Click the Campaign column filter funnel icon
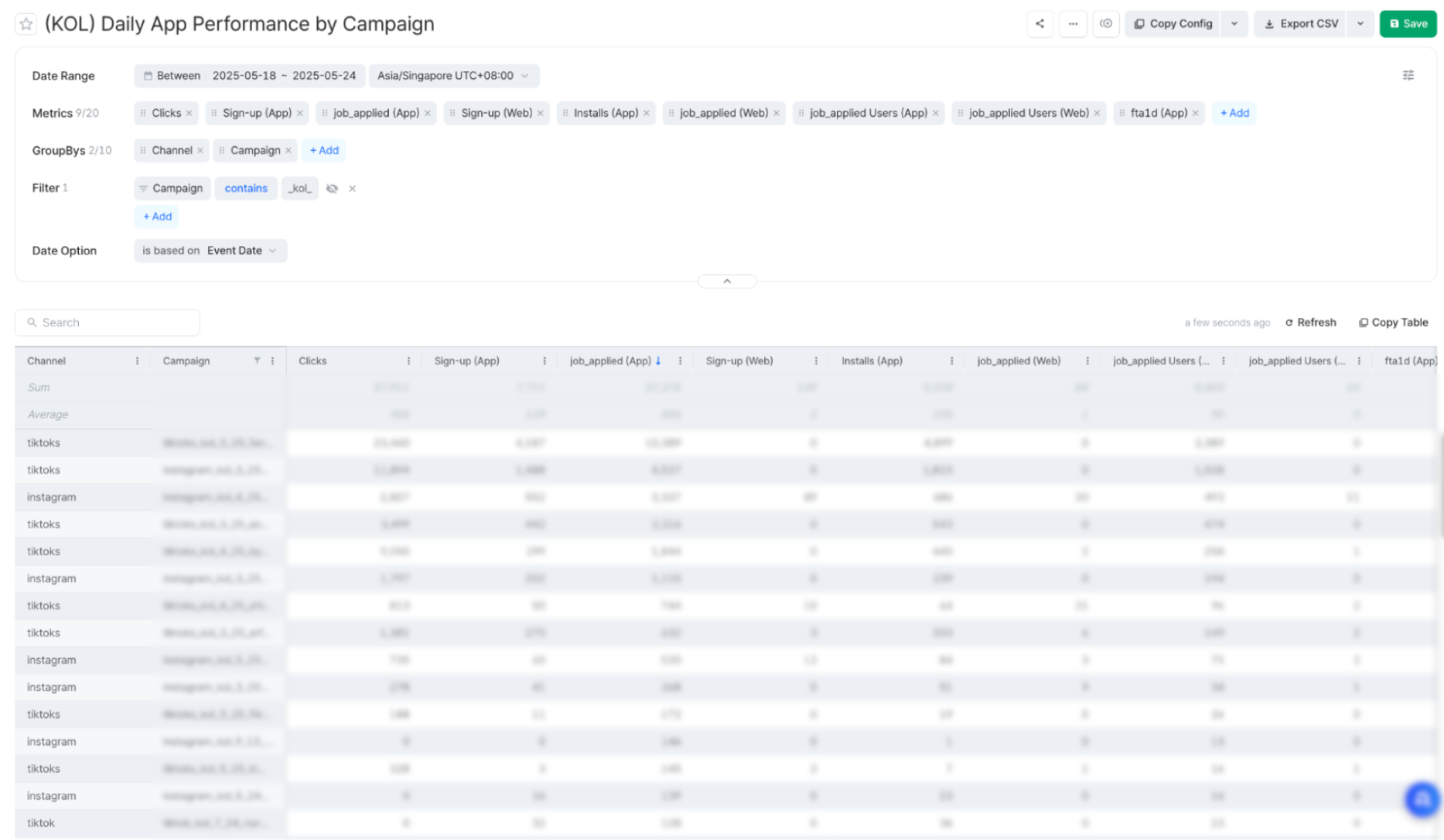The width and height of the screenshot is (1444, 840). coord(257,361)
